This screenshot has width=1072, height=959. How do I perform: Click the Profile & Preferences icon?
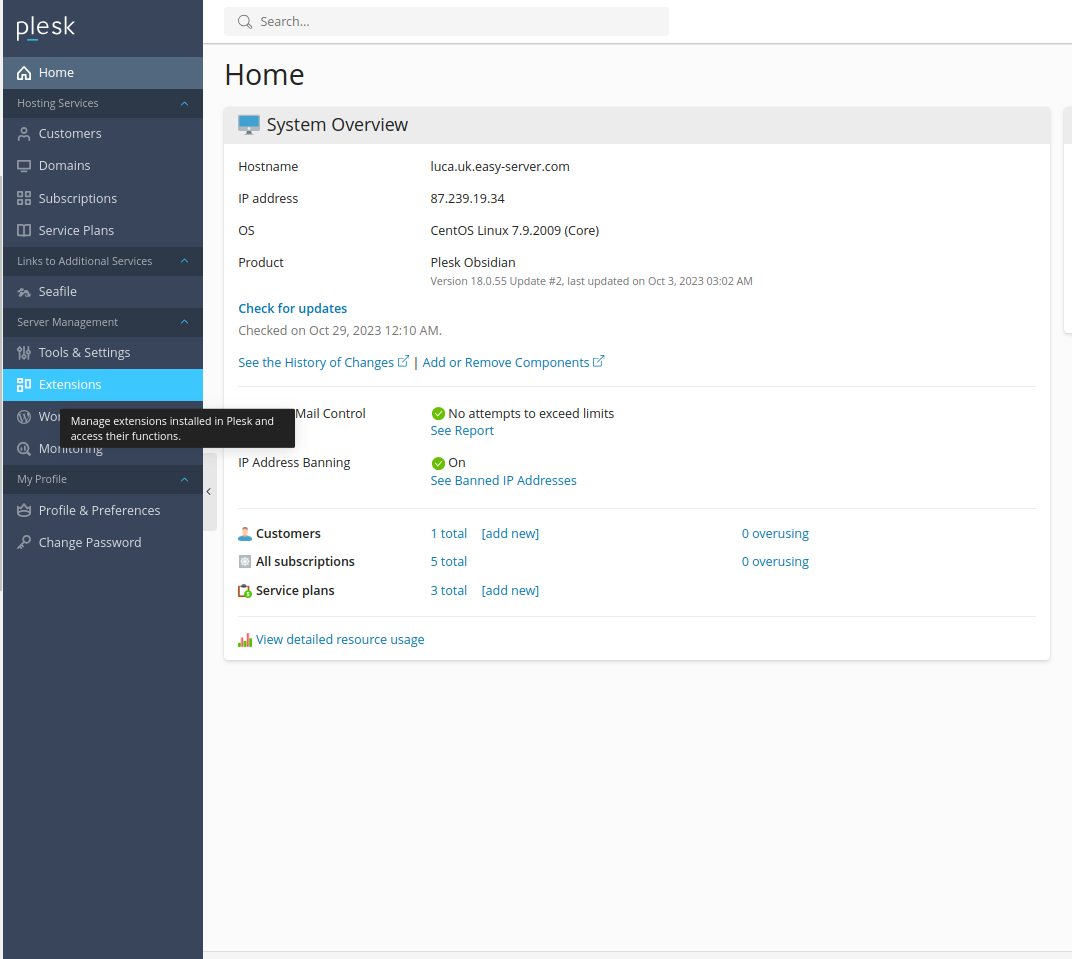pyautogui.click(x=24, y=511)
